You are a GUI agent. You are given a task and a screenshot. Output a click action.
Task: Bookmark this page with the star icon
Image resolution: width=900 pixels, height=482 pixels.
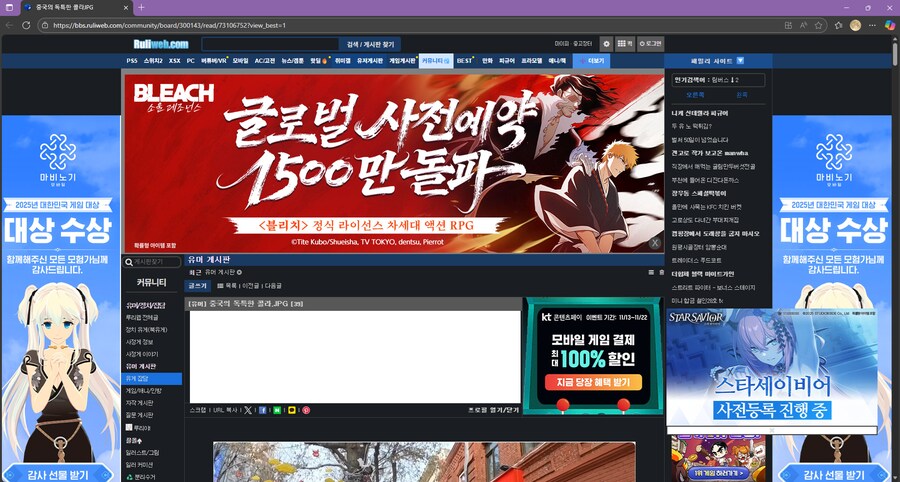coord(818,25)
